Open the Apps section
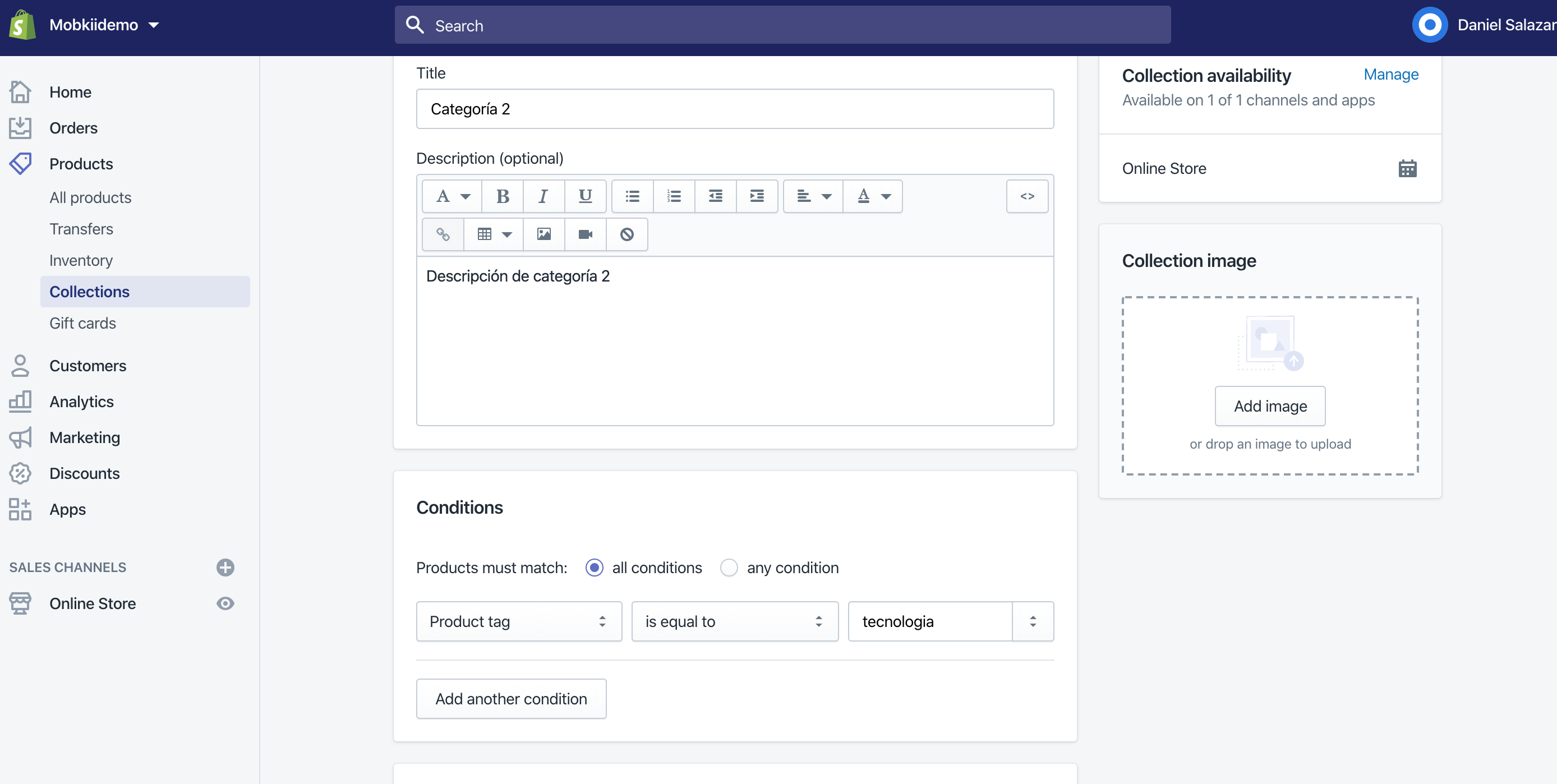This screenshot has width=1557, height=784. tap(68, 509)
